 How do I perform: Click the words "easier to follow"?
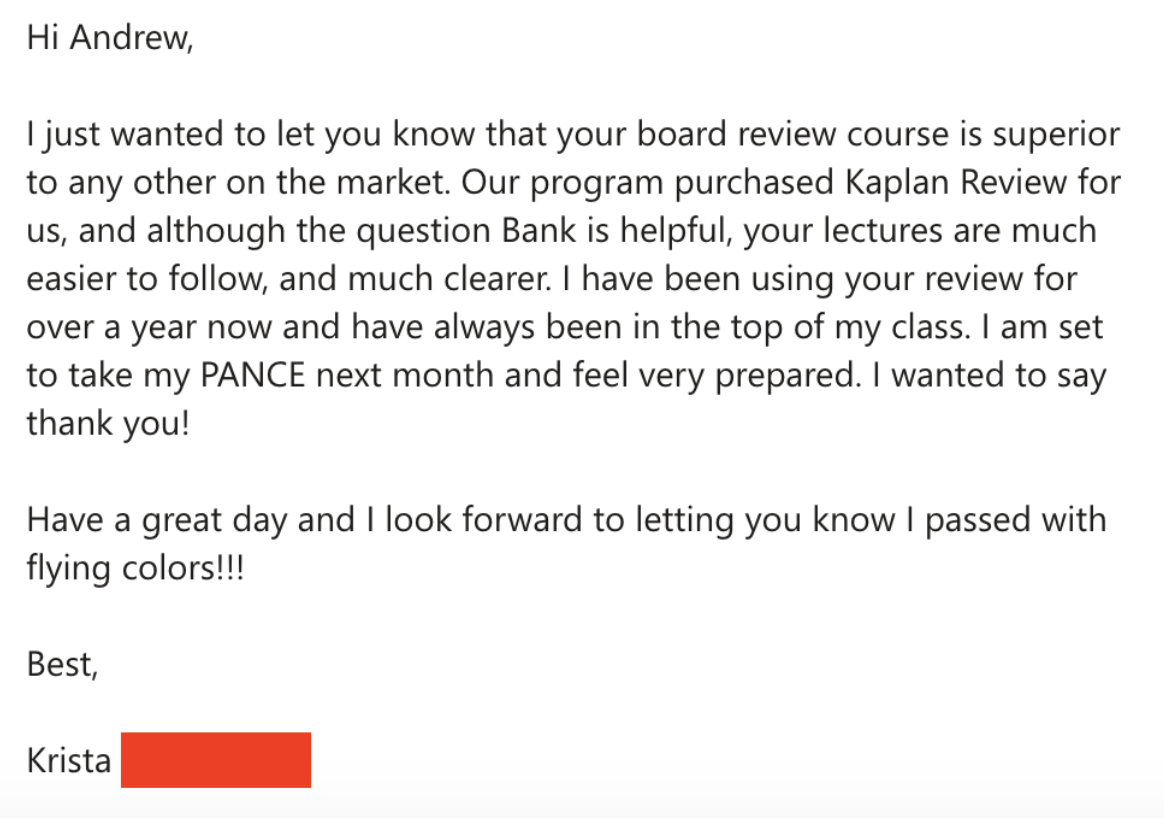pos(146,278)
